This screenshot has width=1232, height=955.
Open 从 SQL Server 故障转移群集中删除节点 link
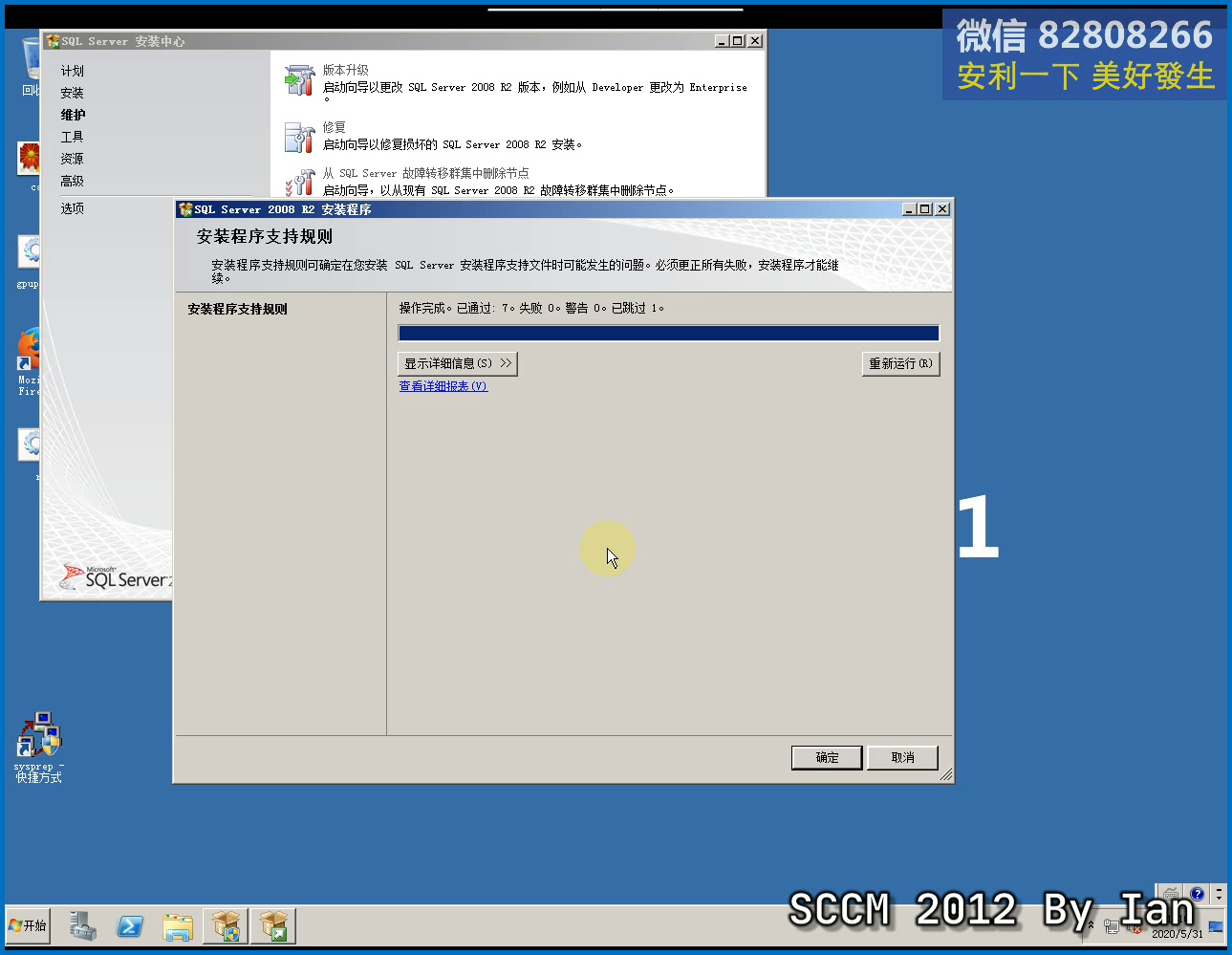425,173
